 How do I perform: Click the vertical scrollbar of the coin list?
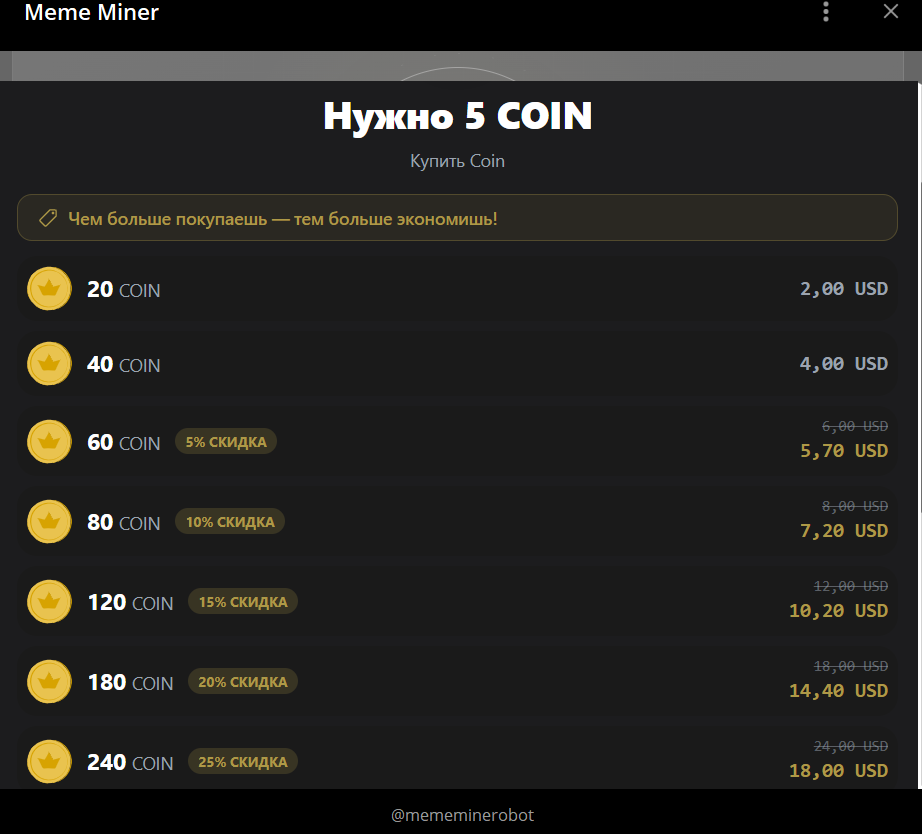coord(920,434)
